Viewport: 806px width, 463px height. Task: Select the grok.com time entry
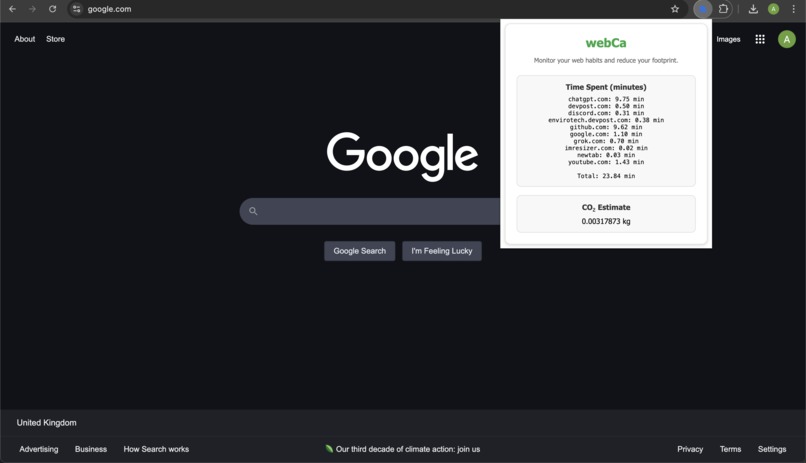click(x=606, y=141)
